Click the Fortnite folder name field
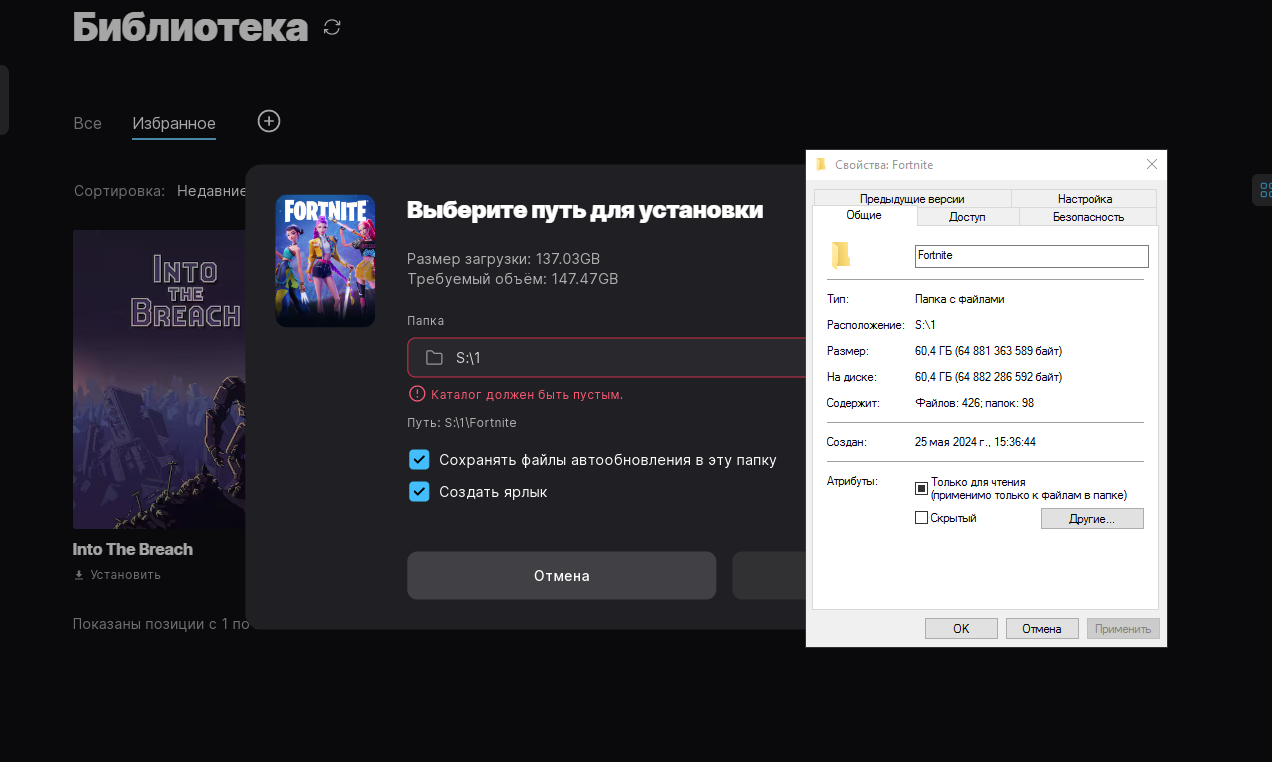Viewport: 1272px width, 762px height. (1032, 256)
